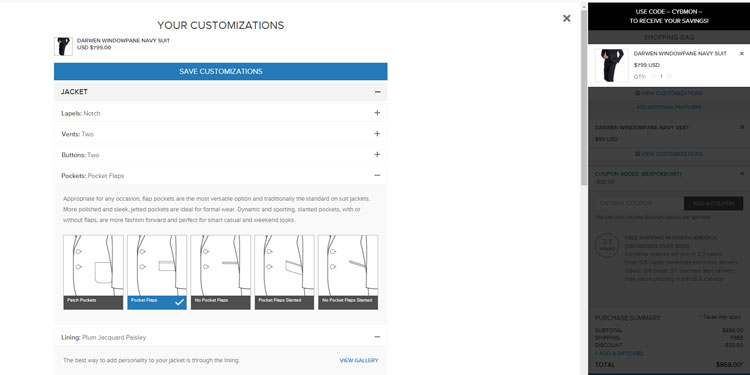Select the Pocket Flaps Slanted option
The image size is (750, 375).
(x=284, y=272)
